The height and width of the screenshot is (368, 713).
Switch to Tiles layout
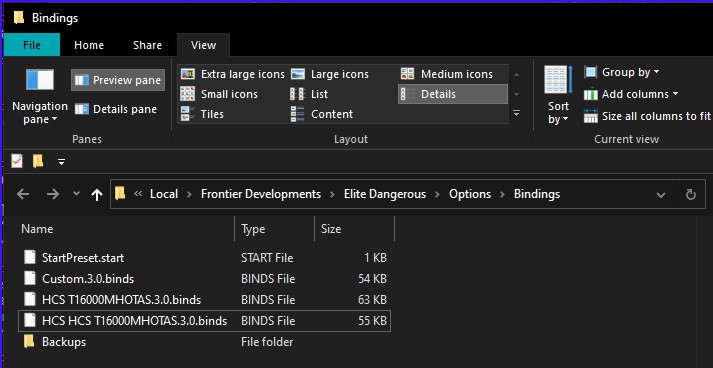coord(202,114)
